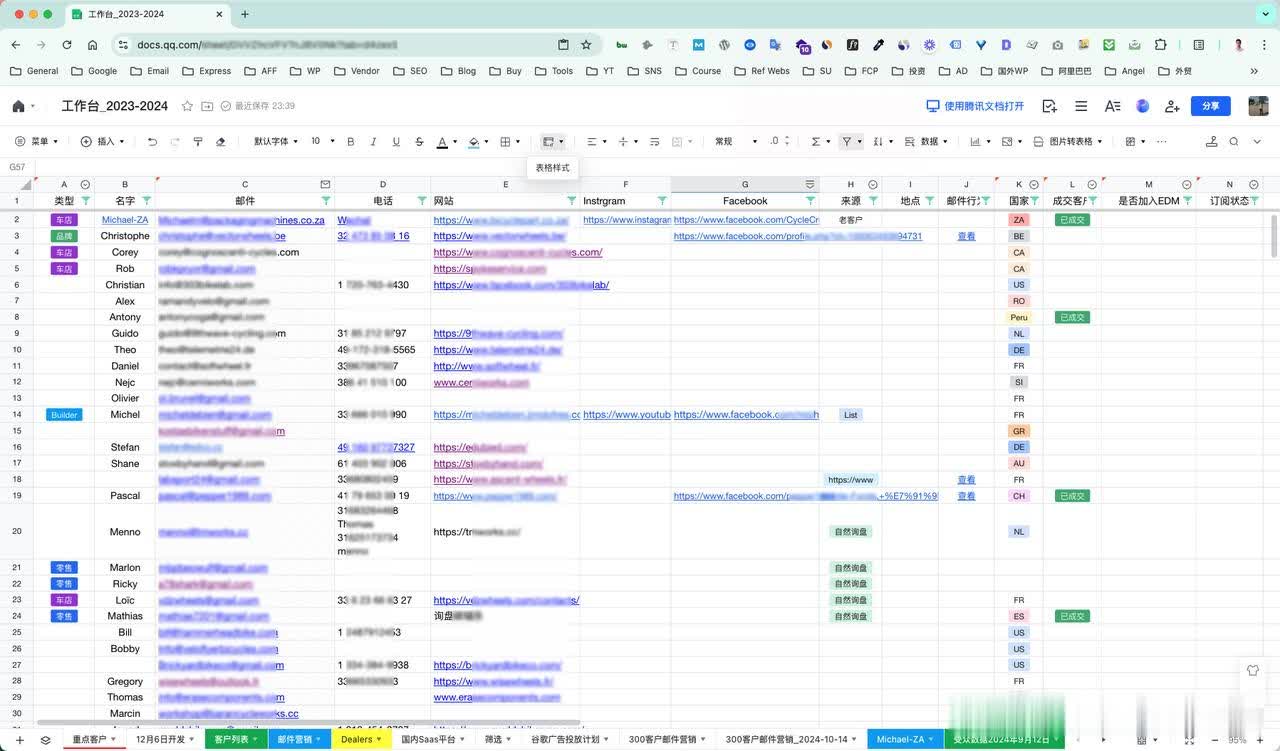Open the cell borders dropdown
Image resolution: width=1280 pixels, height=751 pixels.
[x=510, y=142]
